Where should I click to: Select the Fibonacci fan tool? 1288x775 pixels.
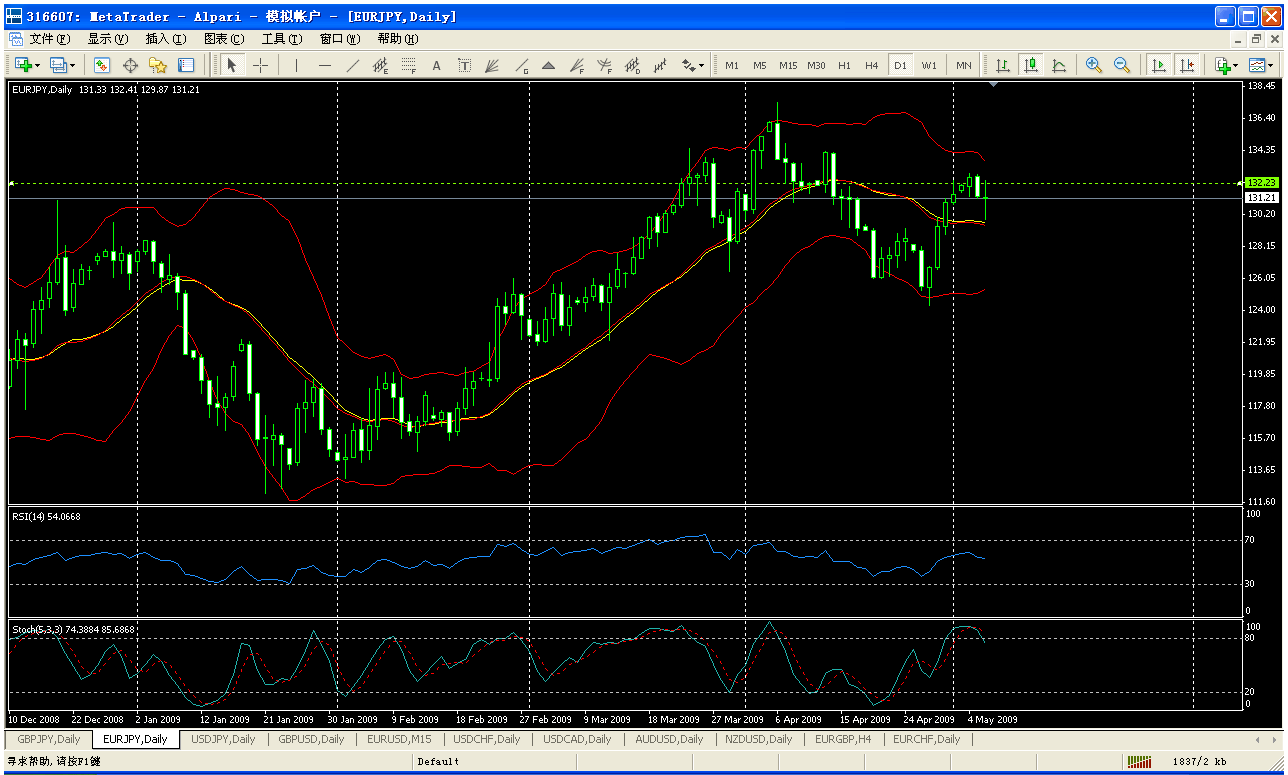coord(576,65)
